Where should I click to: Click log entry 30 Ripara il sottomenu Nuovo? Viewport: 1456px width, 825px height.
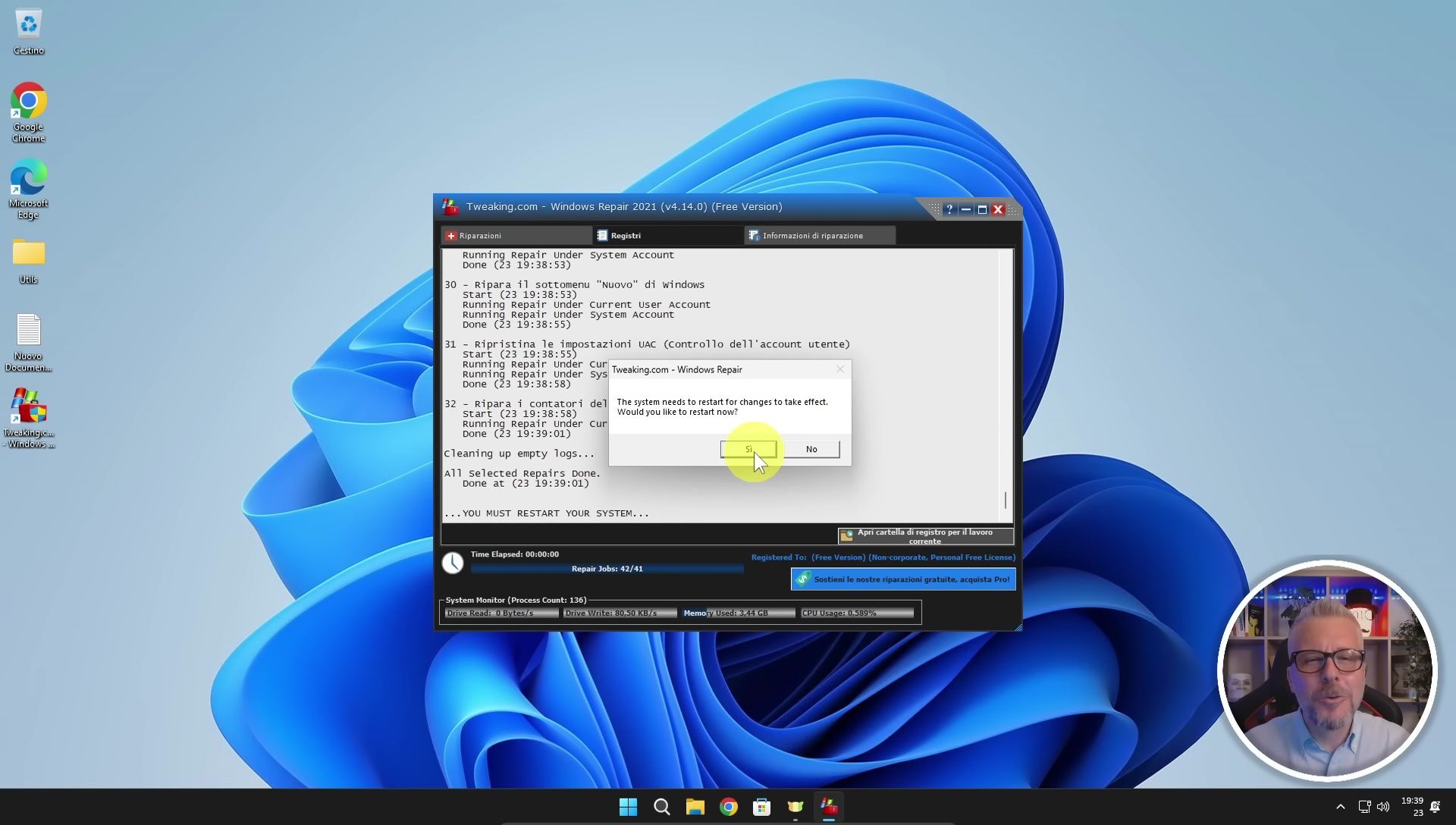tap(575, 285)
